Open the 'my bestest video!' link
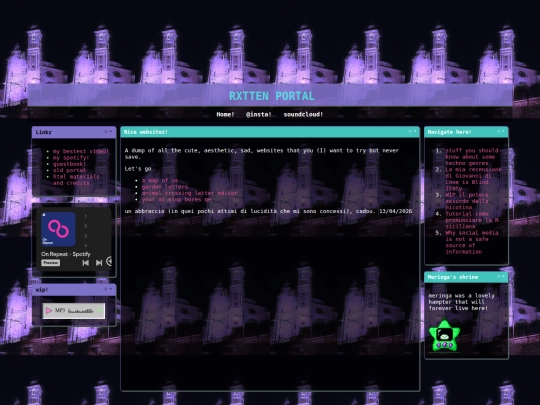Image resolution: width=540 pixels, height=405 pixels. pos(81,151)
